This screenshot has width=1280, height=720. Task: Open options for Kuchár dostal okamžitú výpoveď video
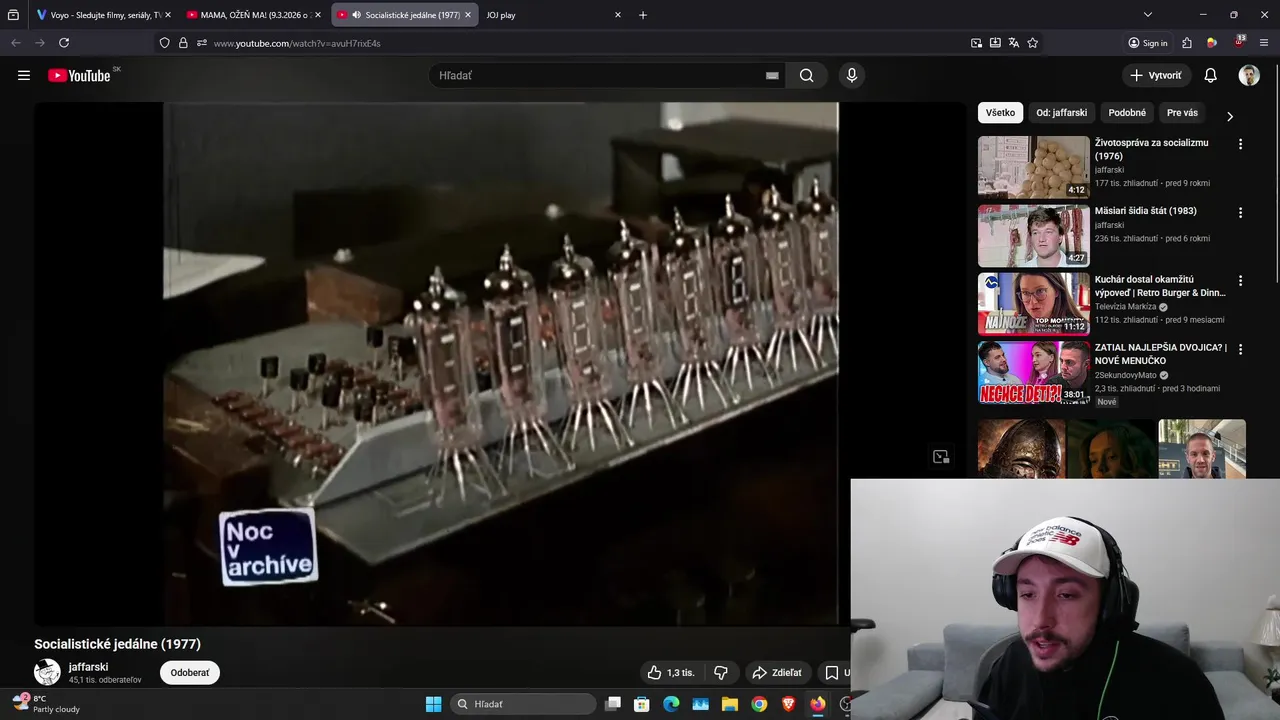coord(1240,281)
